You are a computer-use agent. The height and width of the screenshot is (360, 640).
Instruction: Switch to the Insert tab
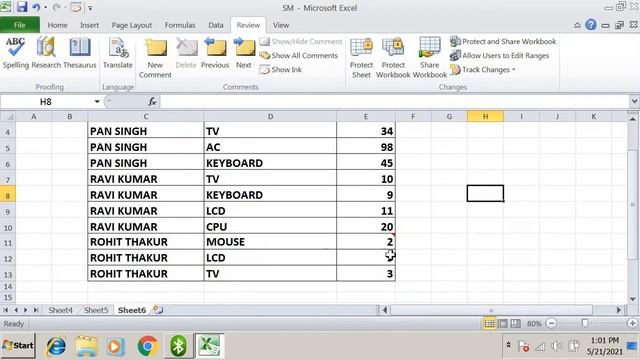(89, 25)
